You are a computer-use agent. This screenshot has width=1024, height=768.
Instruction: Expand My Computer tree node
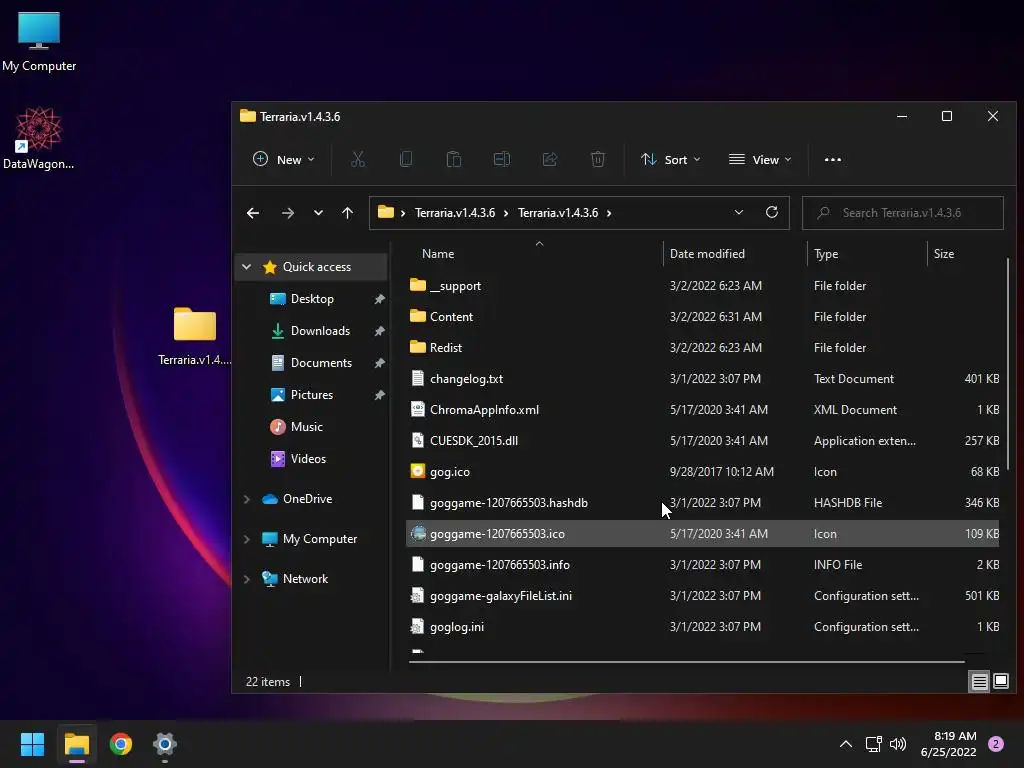[x=246, y=539]
